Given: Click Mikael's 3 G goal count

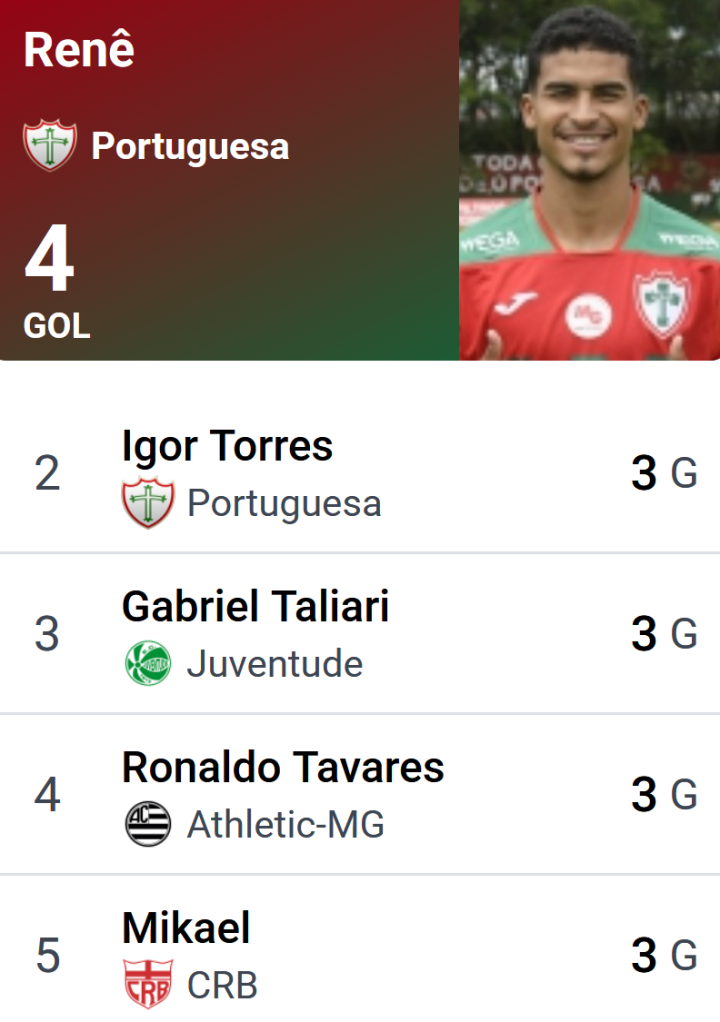Looking at the screenshot, I should (x=665, y=956).
